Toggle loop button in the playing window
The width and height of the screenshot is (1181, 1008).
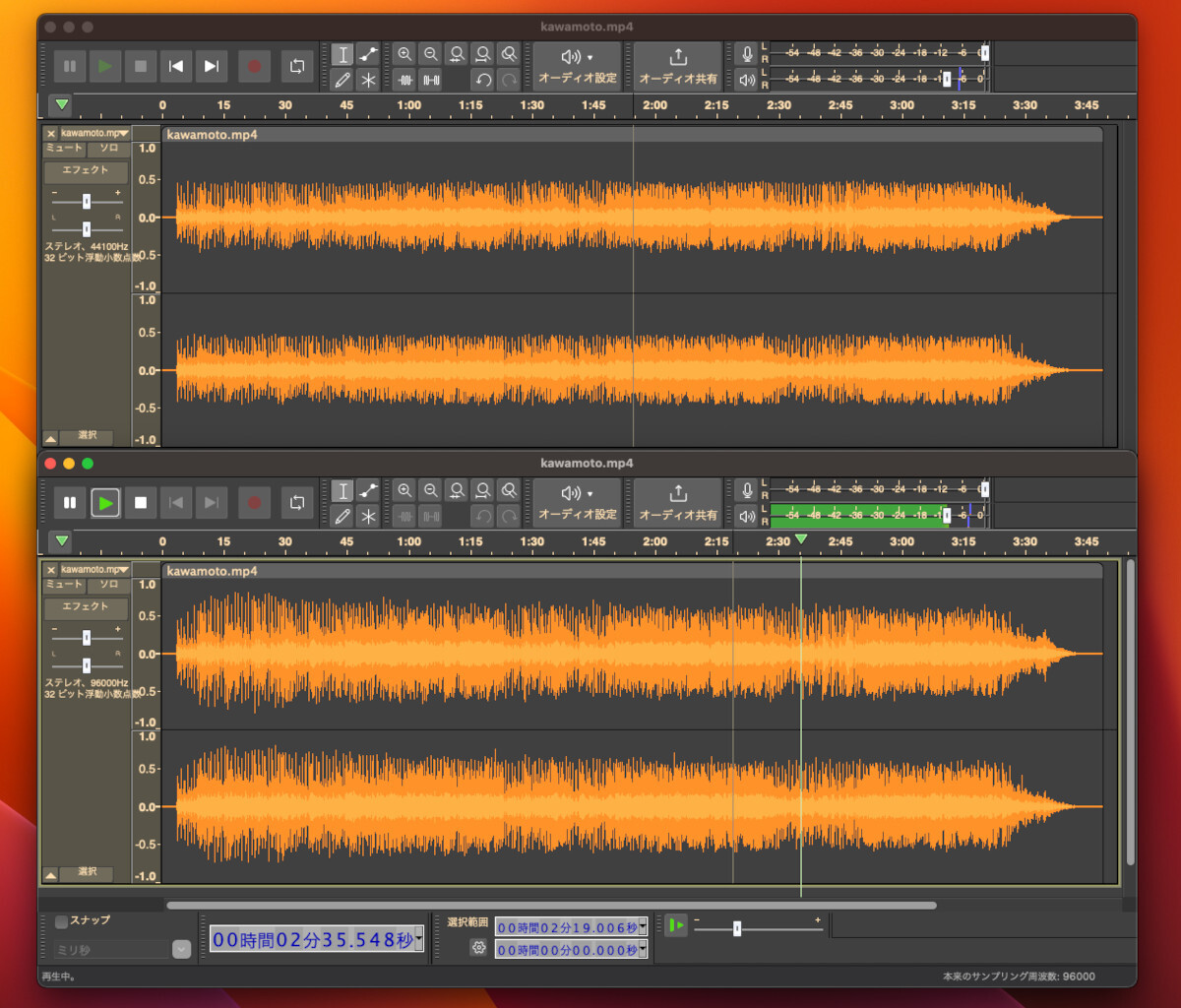point(296,503)
